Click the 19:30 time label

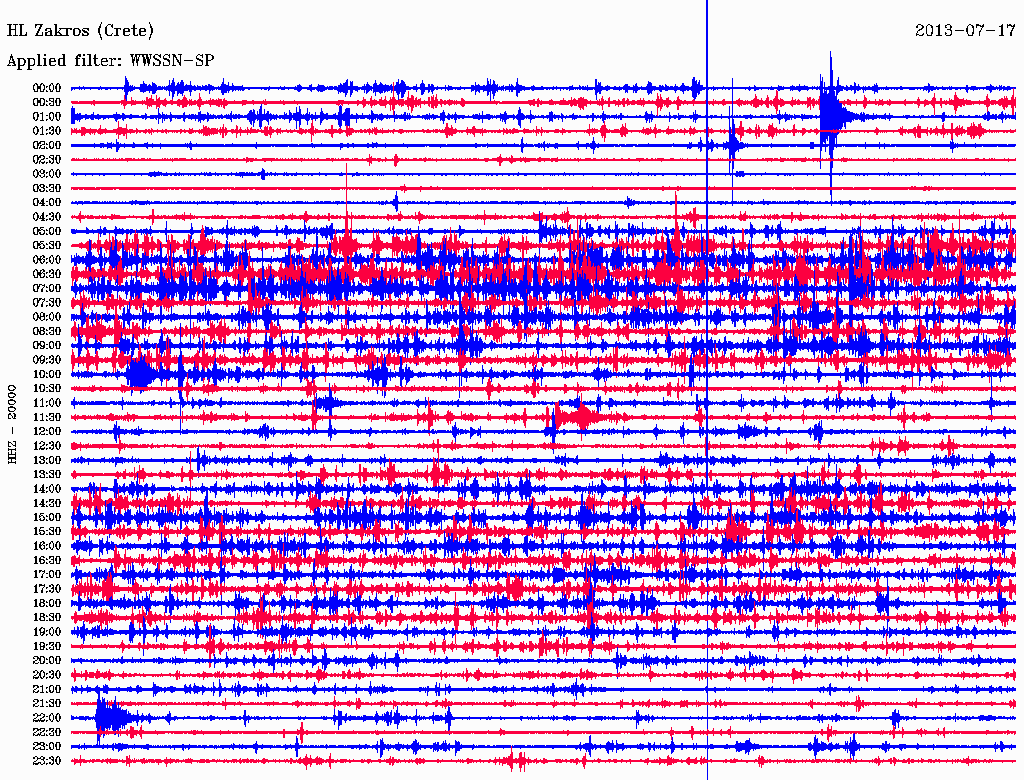coord(47,646)
